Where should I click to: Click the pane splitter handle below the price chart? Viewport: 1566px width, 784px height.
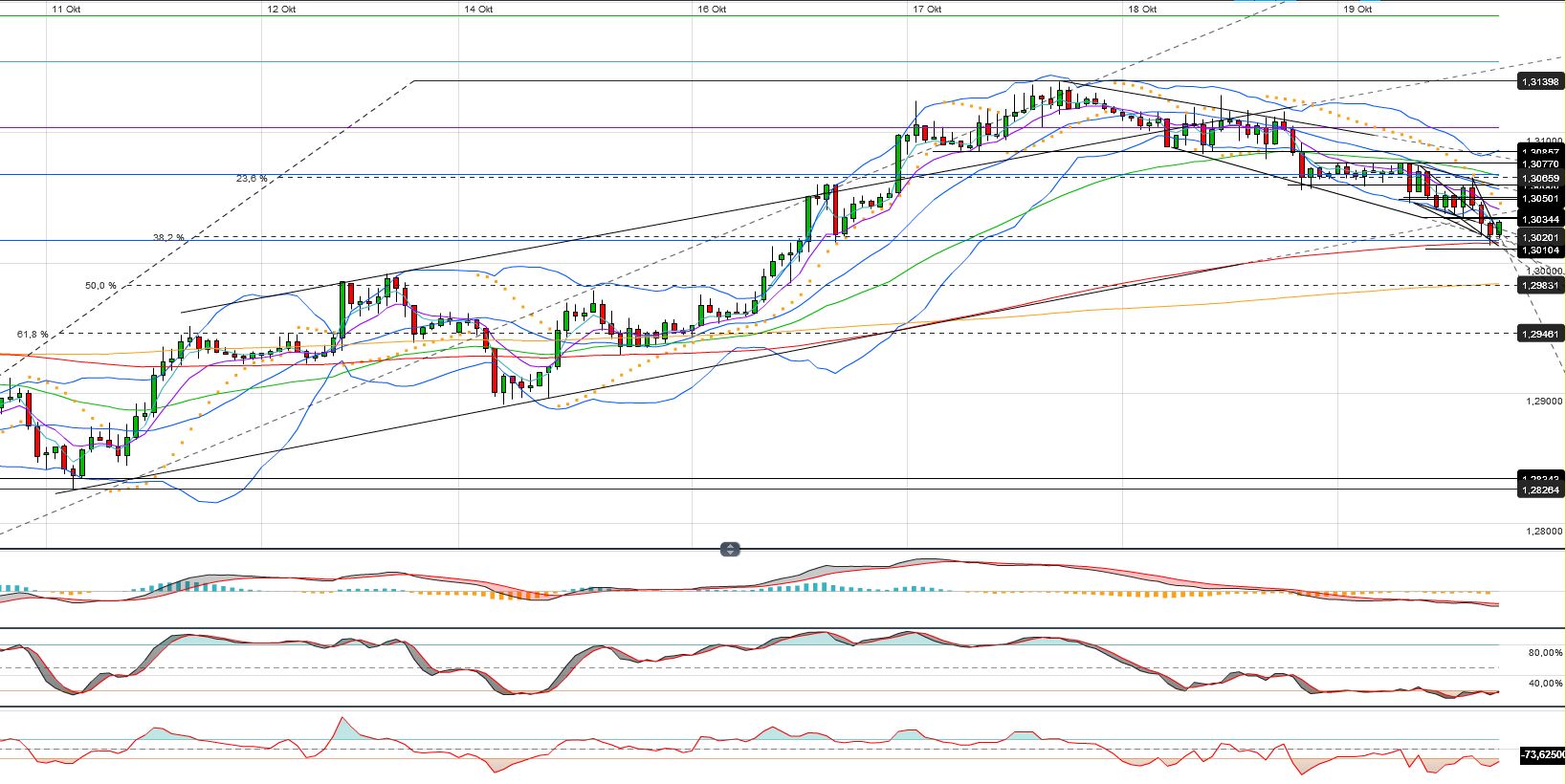pyautogui.click(x=730, y=550)
